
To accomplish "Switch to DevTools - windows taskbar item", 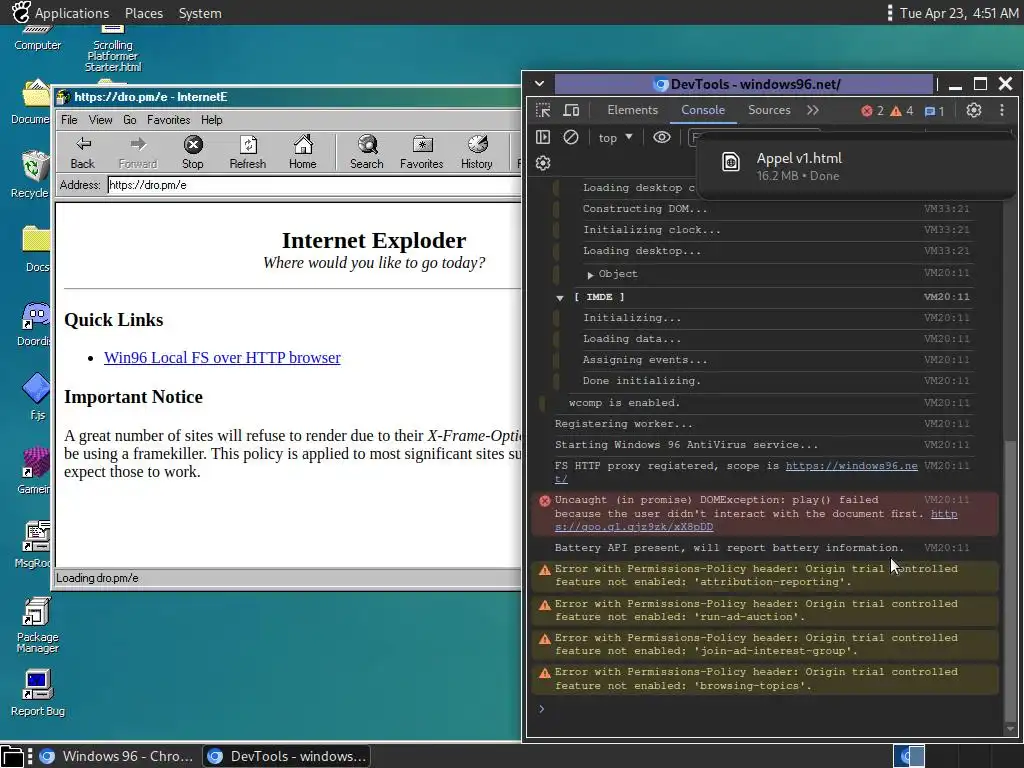I will pos(287,756).
